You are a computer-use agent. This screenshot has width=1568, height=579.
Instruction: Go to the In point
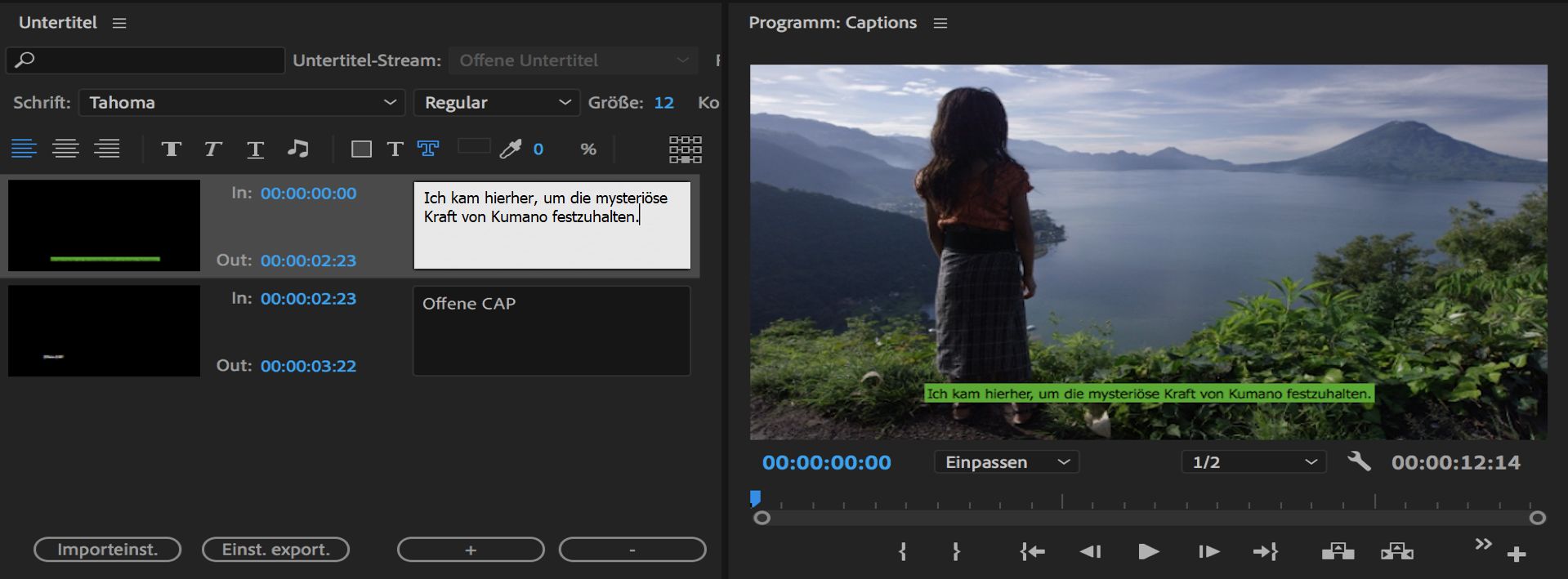[x=1032, y=552]
